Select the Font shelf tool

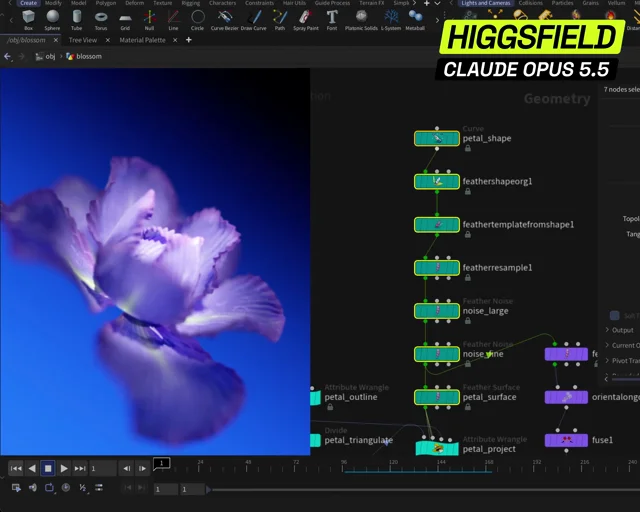point(332,20)
